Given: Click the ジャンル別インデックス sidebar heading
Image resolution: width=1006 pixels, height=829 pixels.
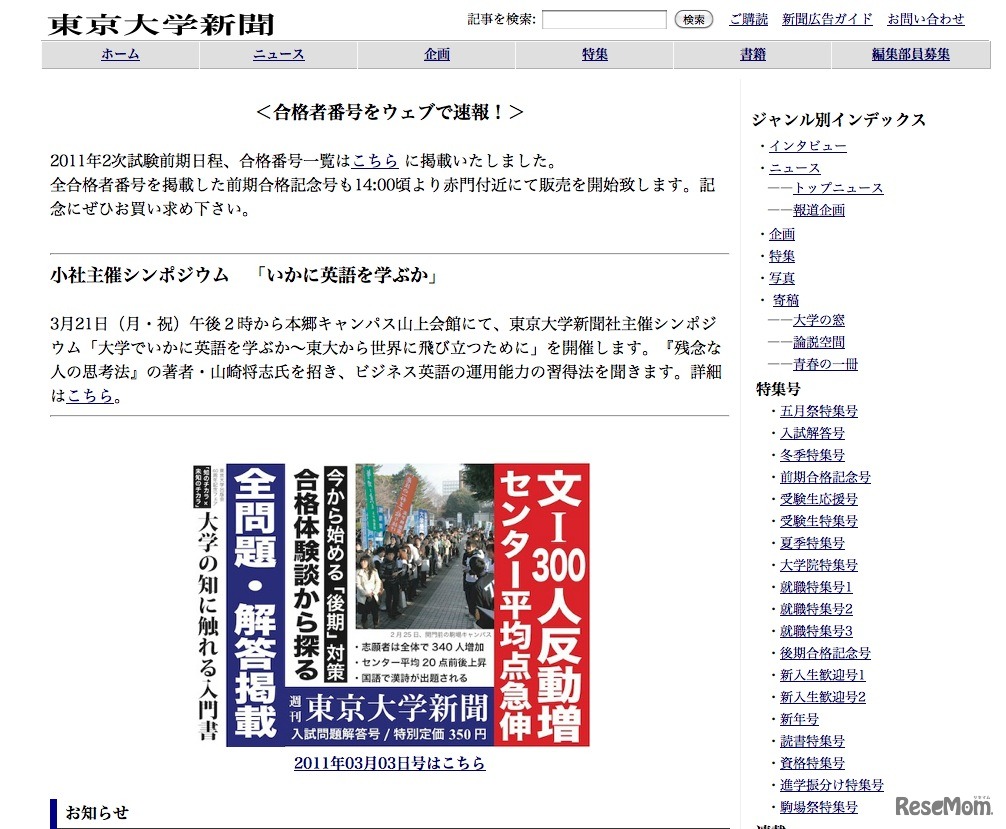Looking at the screenshot, I should tap(839, 120).
